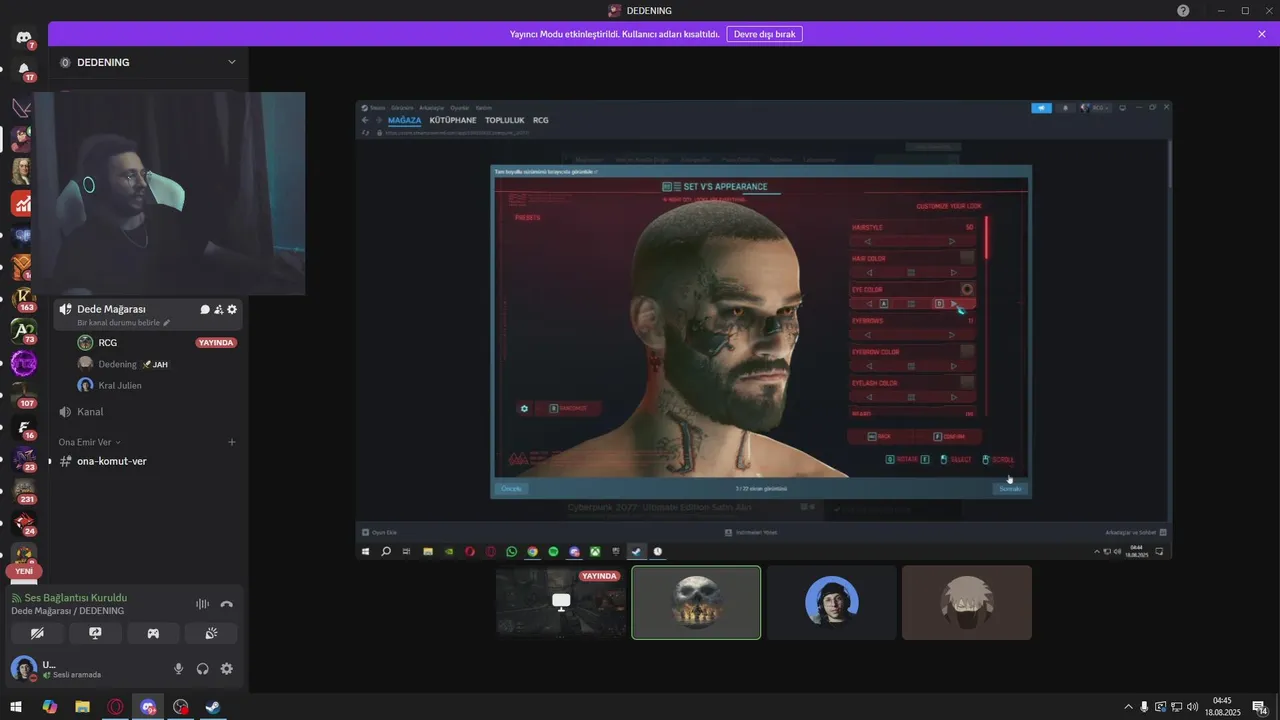Open server icon with 17 badge
Viewport: 1280px width, 720px height.
tap(23, 70)
